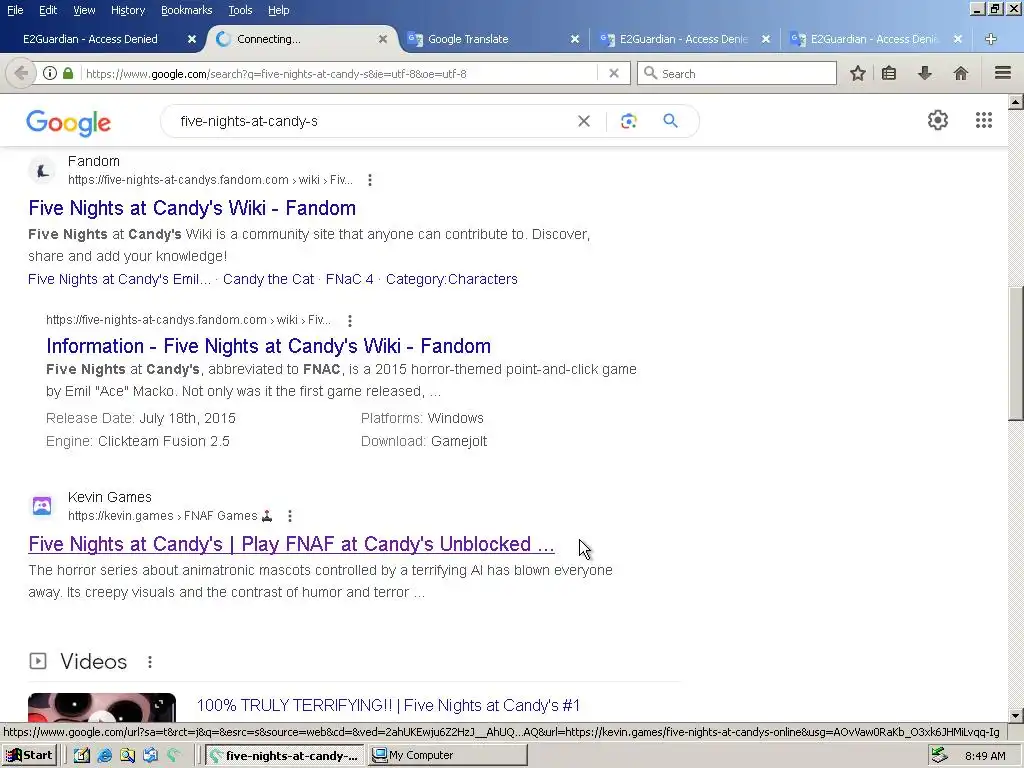Click the Kevin Games site favicon

(42, 506)
